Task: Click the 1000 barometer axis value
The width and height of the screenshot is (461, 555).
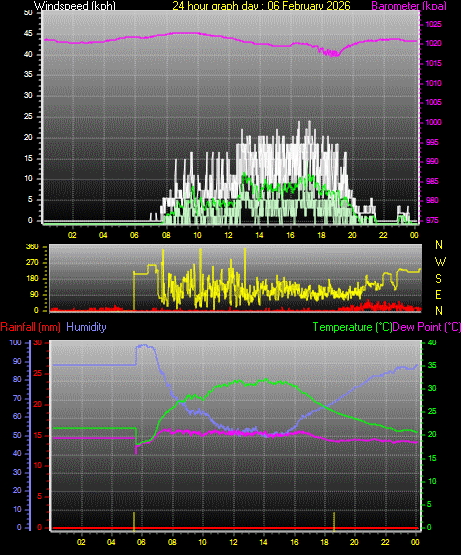Action: 433,122
